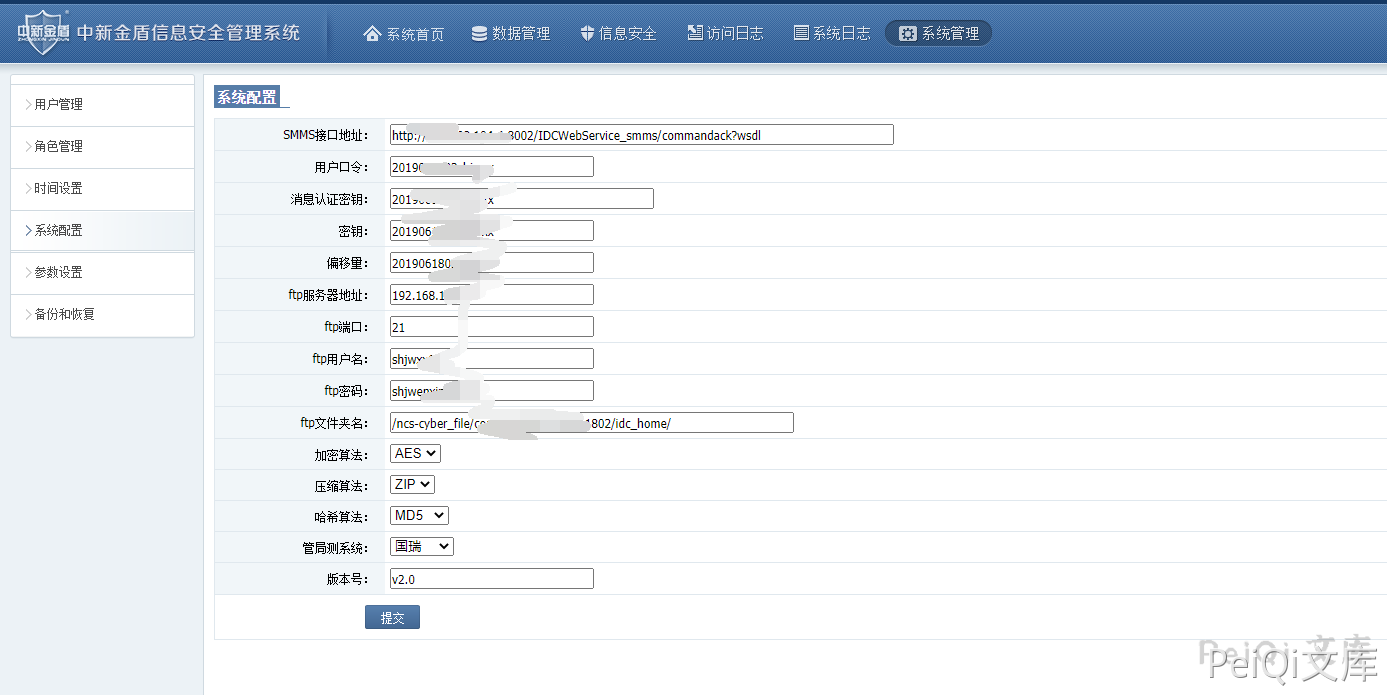Click the ftp密码 input field
The image size is (1387, 695).
[491, 391]
